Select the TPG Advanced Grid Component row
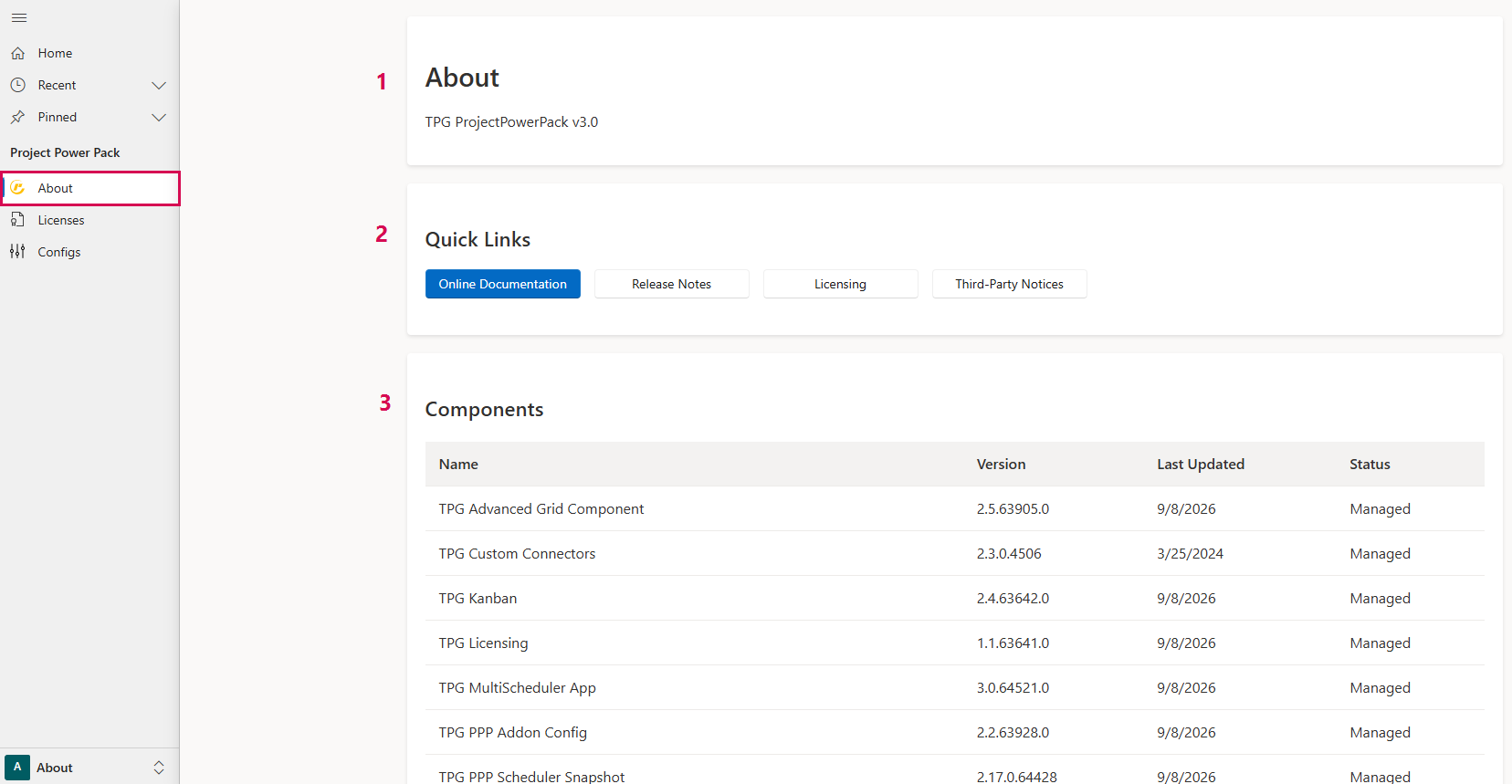The image size is (1512, 784). point(954,509)
